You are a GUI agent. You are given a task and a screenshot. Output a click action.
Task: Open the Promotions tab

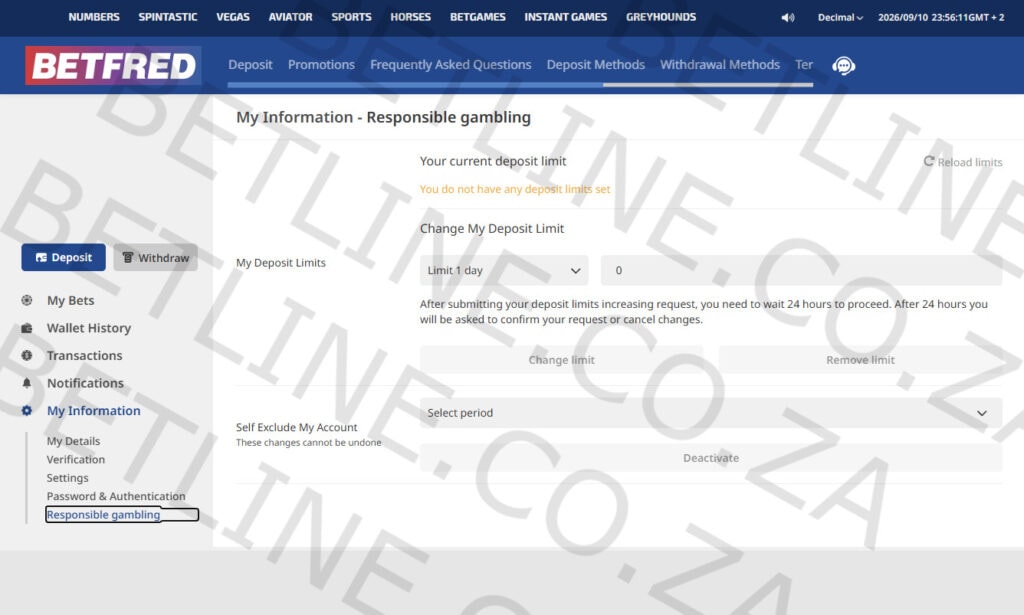tap(321, 65)
